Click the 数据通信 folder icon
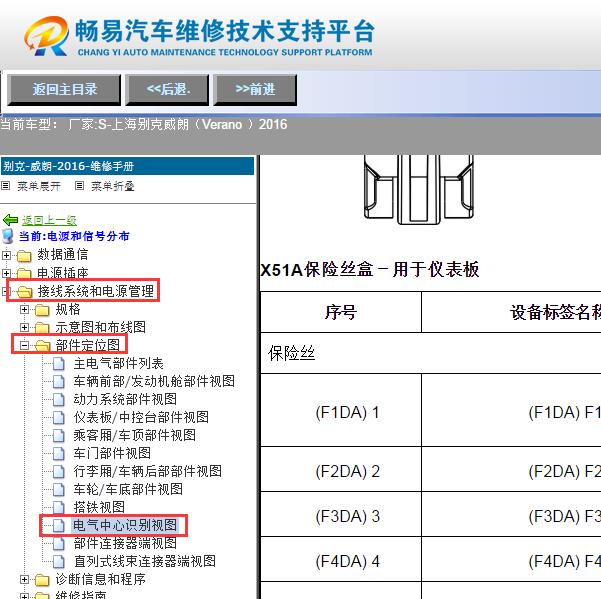601x599 pixels. point(24,255)
